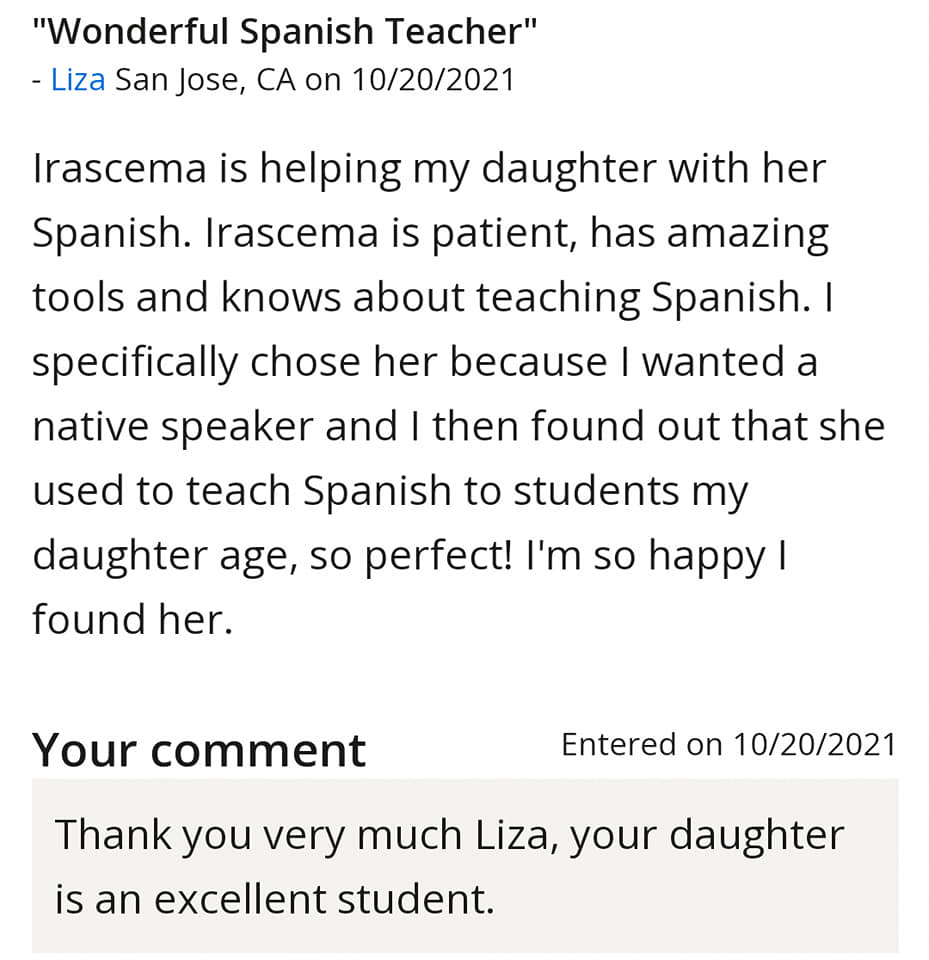The height and width of the screenshot is (960, 929).
Task: Click the "Entered on 10/20/2021" timestamp
Action: (729, 744)
